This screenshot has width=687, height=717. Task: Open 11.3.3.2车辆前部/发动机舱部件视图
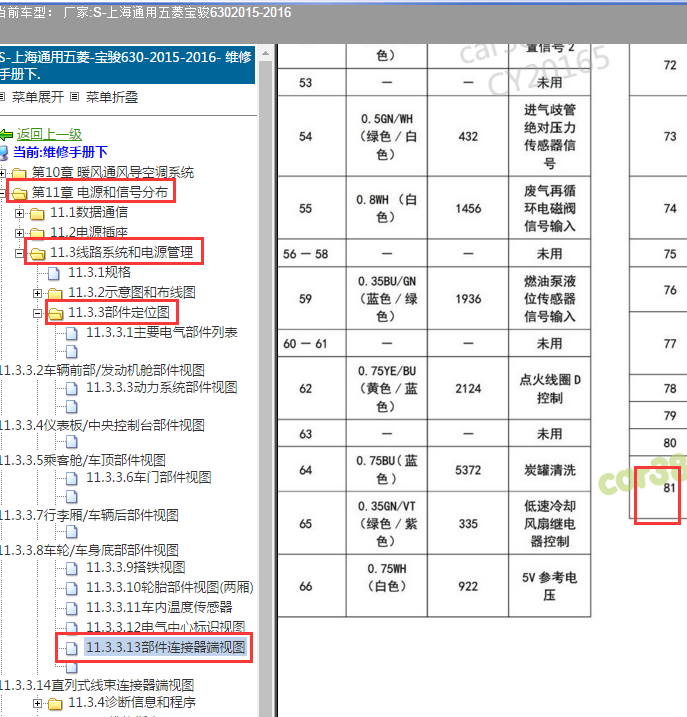(102, 370)
